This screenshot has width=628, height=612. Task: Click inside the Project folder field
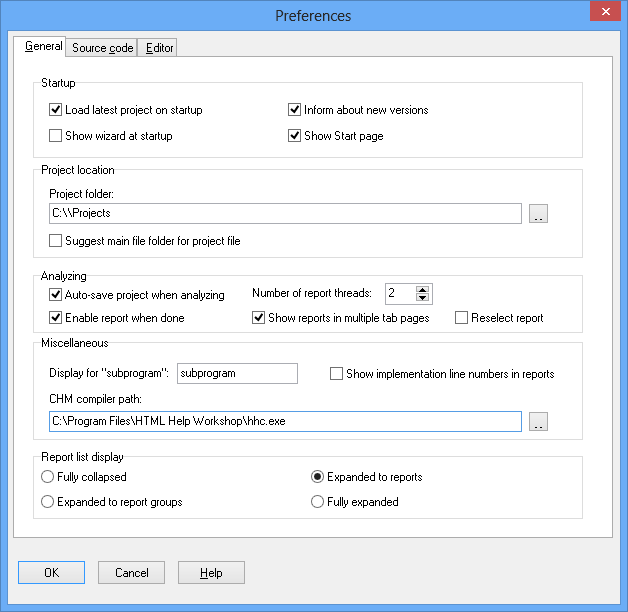pos(285,213)
